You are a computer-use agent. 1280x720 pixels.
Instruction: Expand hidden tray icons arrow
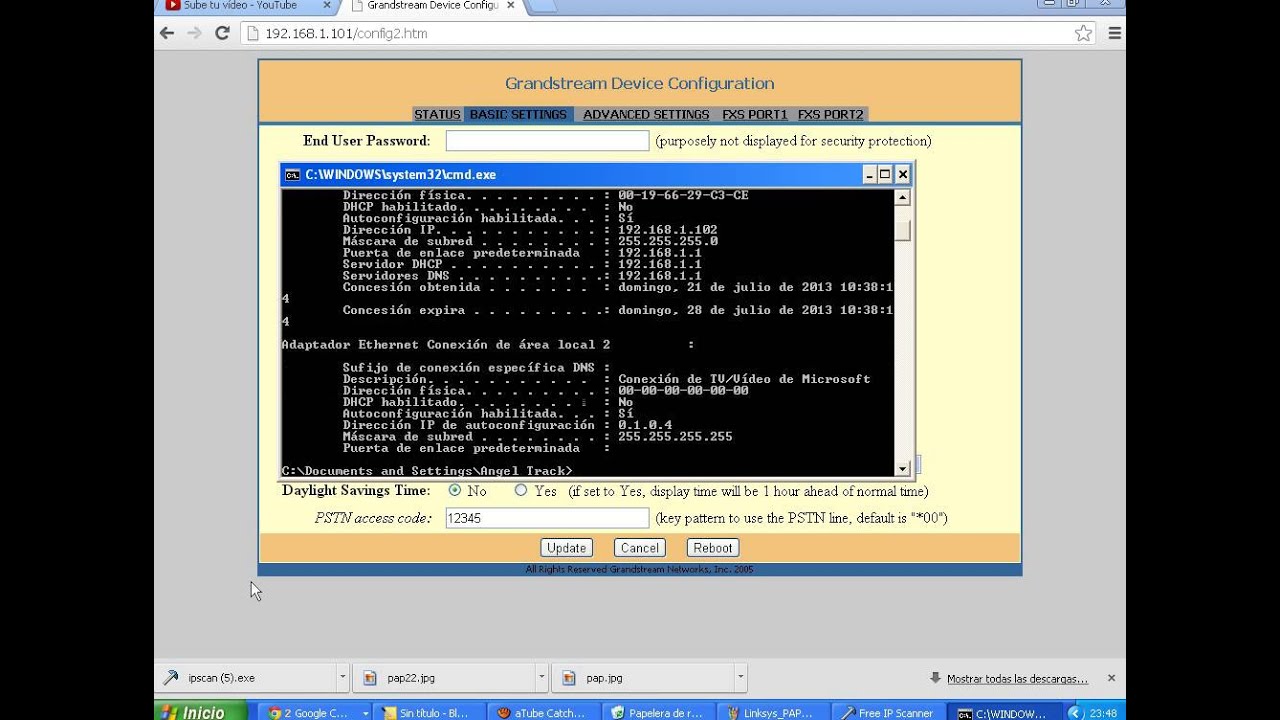(x=1075, y=713)
